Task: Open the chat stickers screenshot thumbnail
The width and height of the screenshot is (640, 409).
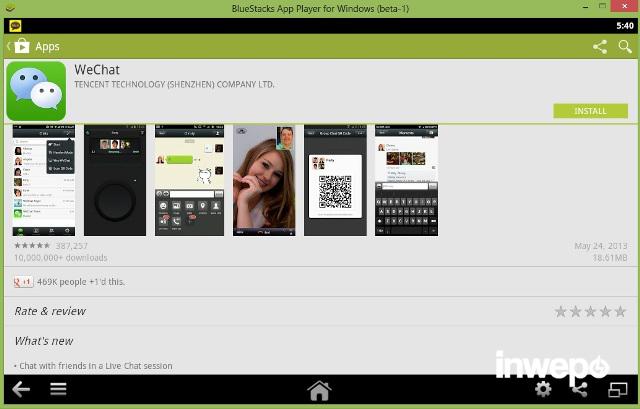Action: point(189,180)
